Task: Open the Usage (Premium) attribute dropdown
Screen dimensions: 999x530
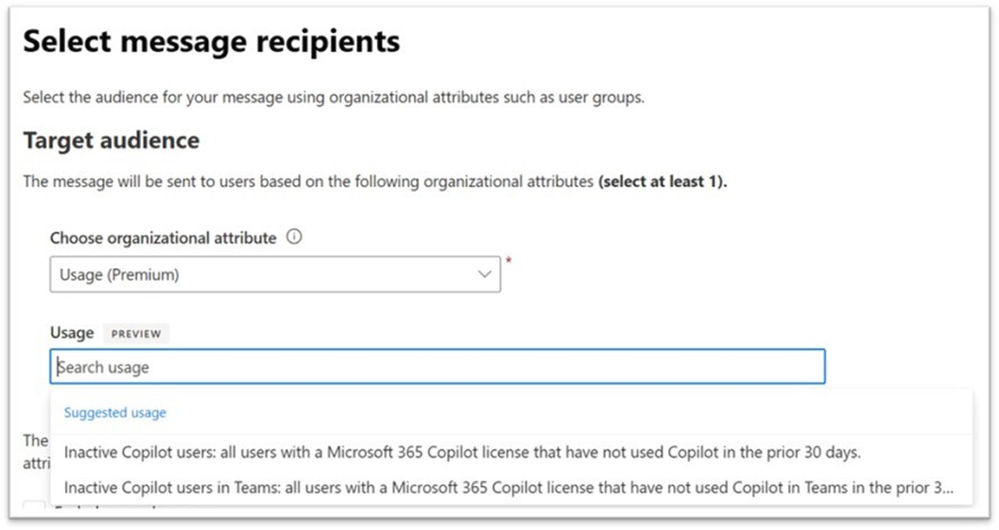Action: [x=275, y=275]
